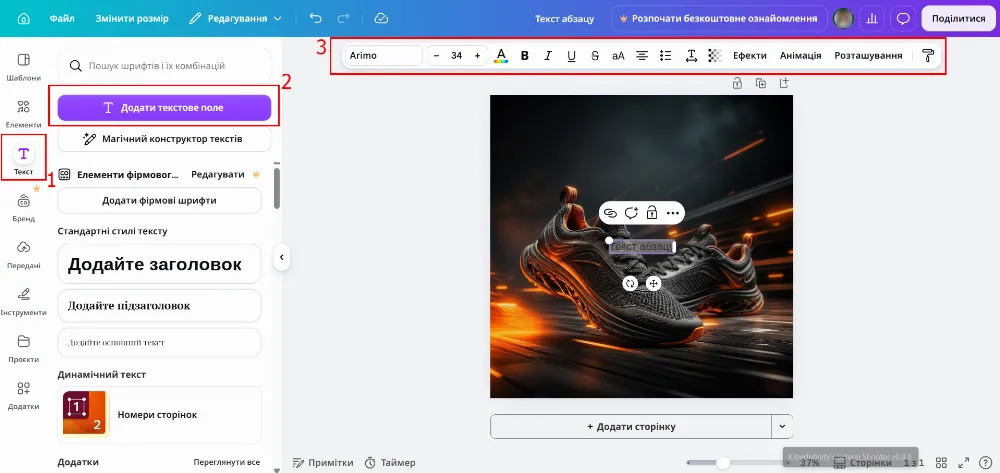Click the Поділитися button
The image size is (1000, 473).
[x=958, y=18]
